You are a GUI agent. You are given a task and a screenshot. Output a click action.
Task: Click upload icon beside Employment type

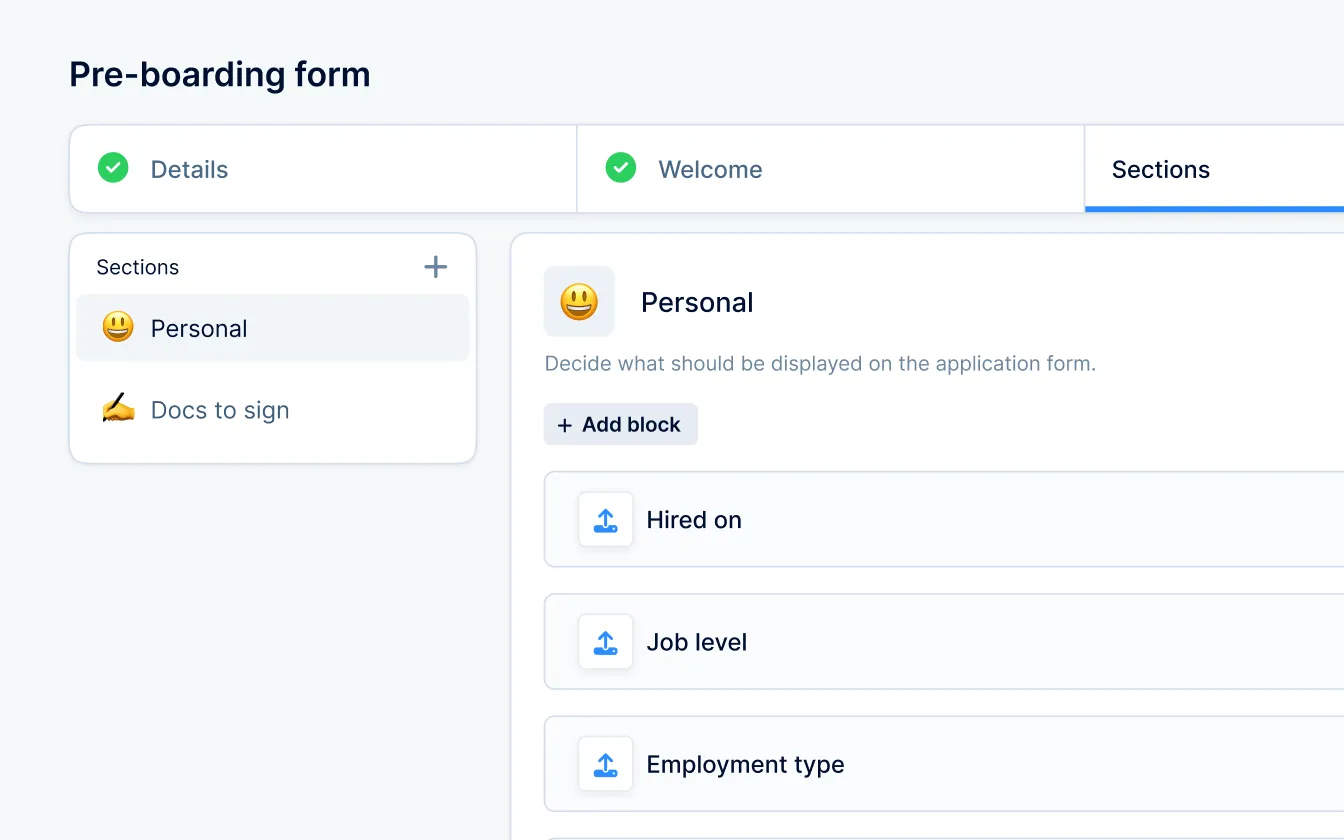pos(605,764)
